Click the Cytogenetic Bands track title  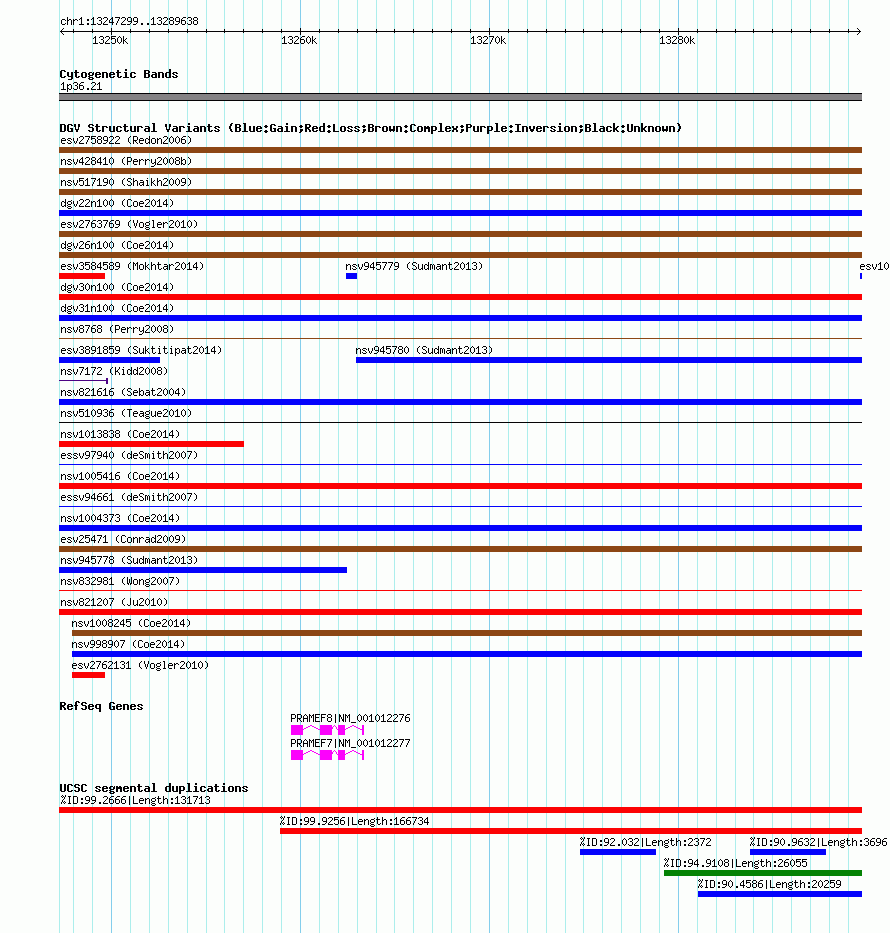point(119,74)
